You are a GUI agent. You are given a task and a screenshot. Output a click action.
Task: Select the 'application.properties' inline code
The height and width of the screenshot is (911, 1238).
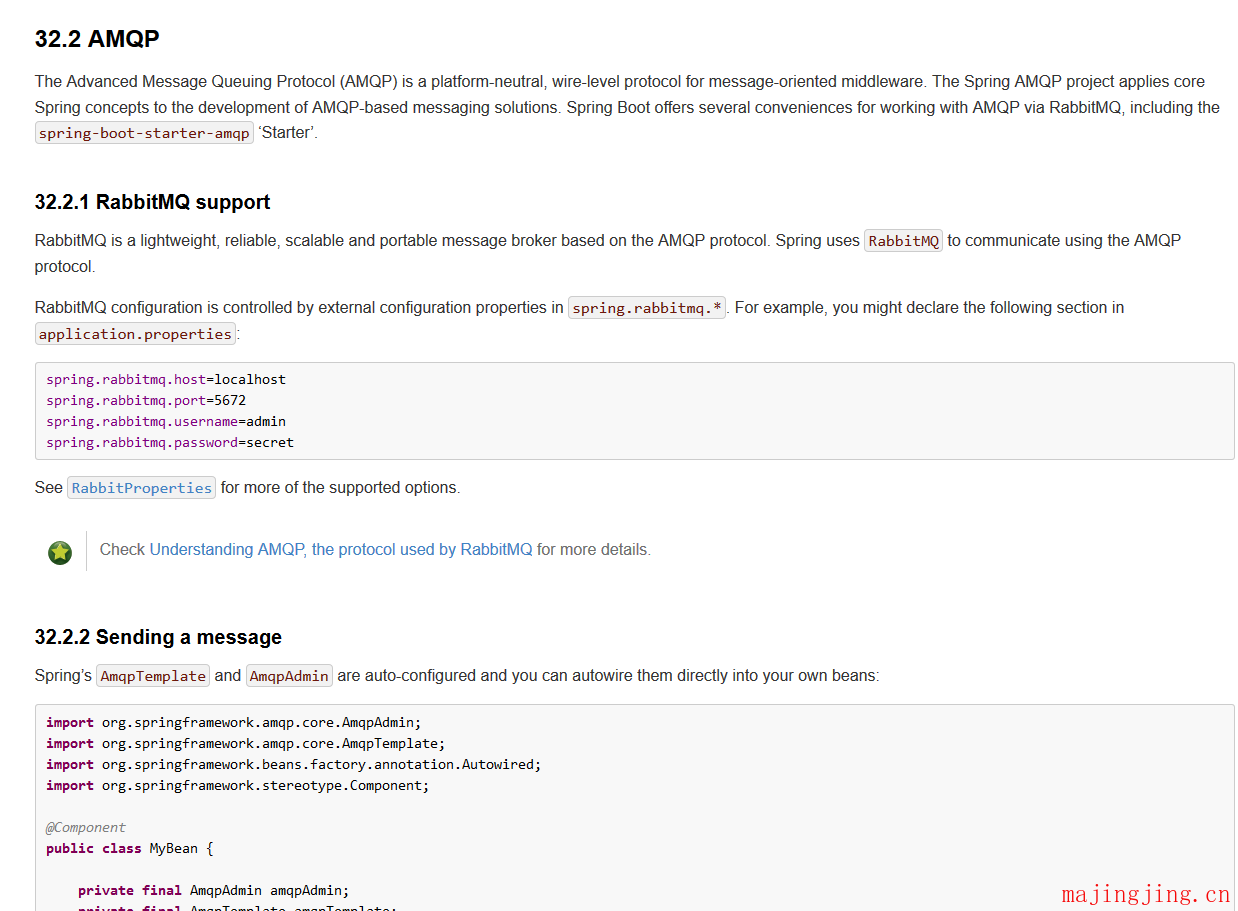(136, 334)
